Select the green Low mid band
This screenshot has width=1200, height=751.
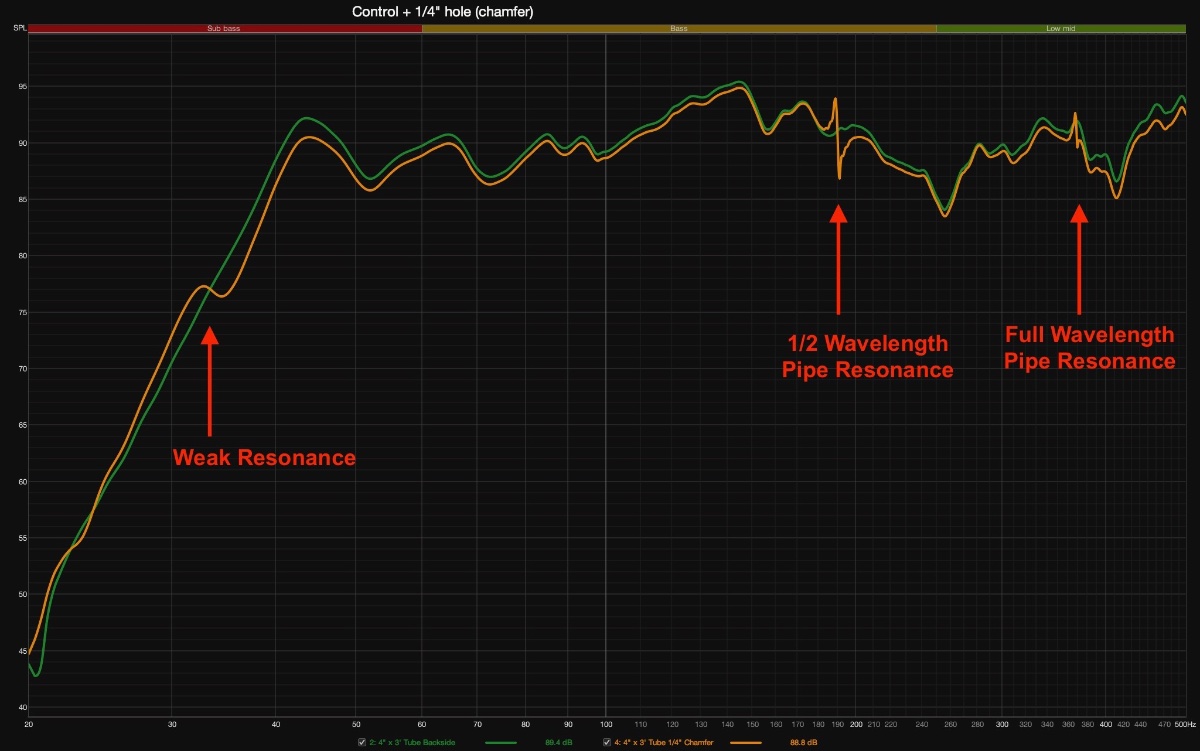1060,29
